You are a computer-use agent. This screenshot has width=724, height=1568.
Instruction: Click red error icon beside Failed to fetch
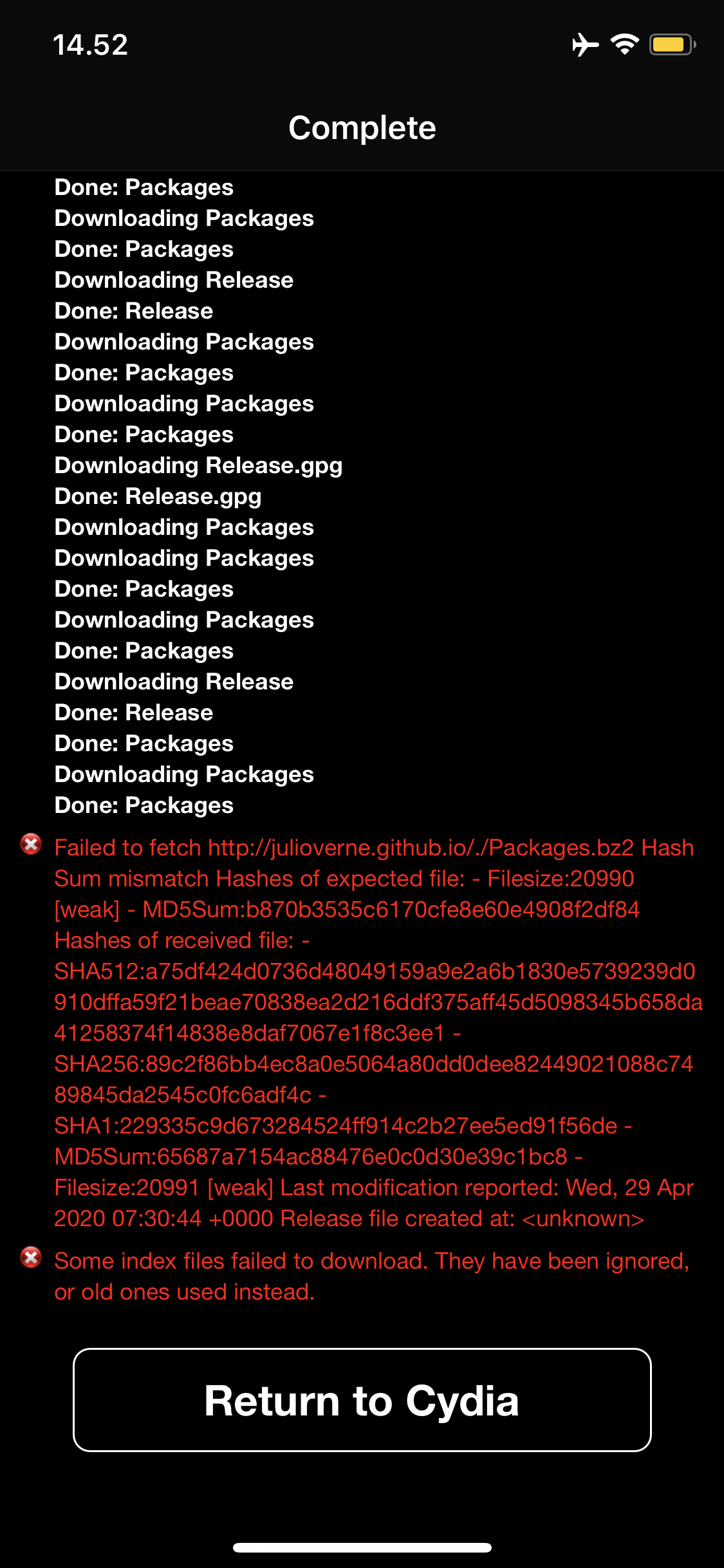point(31,843)
